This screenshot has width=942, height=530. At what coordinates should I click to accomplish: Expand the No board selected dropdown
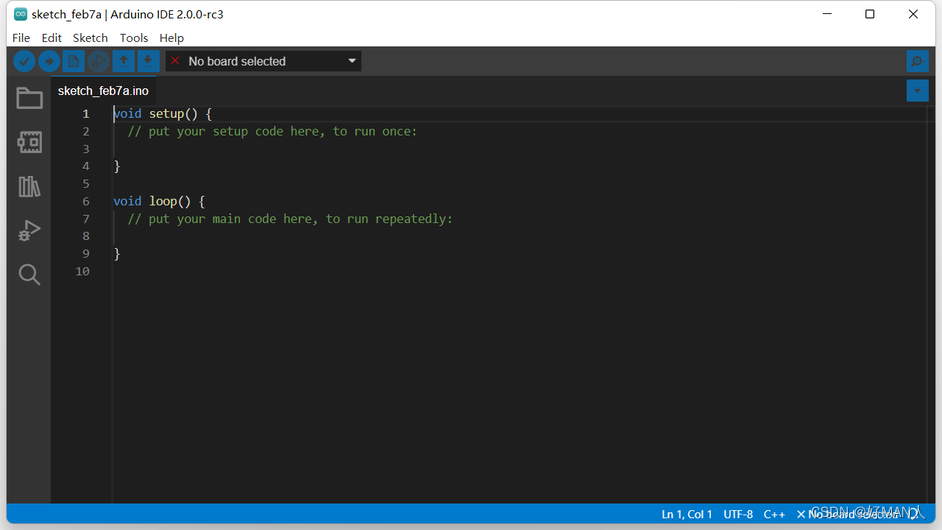[263, 61]
